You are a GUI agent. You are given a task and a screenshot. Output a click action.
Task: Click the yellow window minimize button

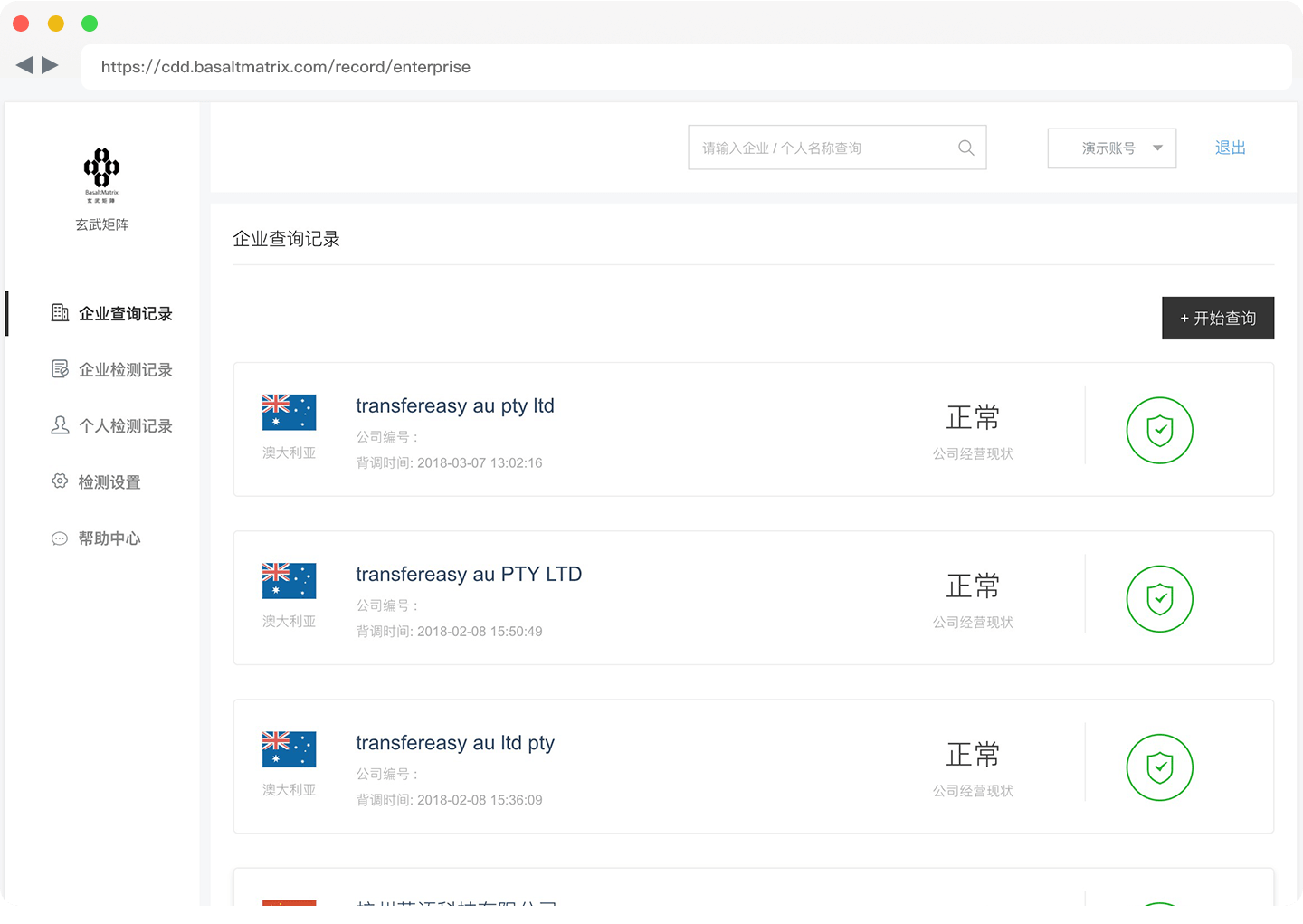pyautogui.click(x=56, y=24)
